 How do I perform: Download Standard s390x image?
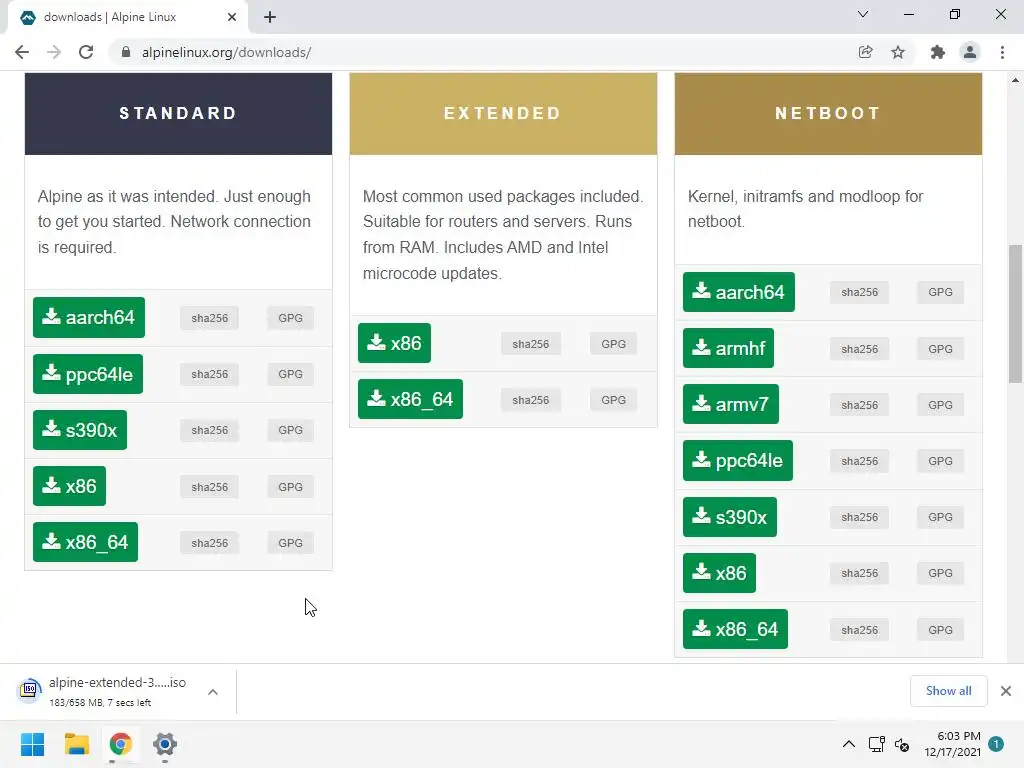[x=80, y=430]
